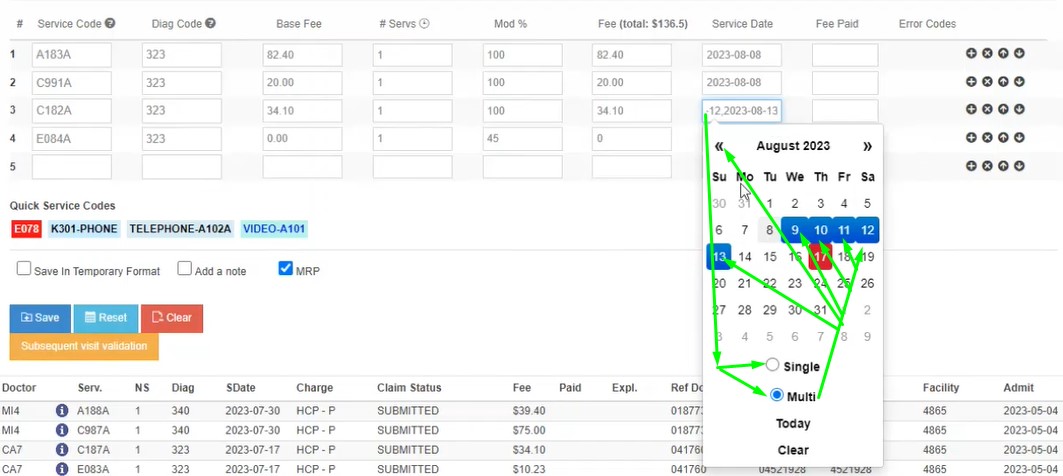Move service row 1 up
1063x476 pixels.
(x=1003, y=54)
